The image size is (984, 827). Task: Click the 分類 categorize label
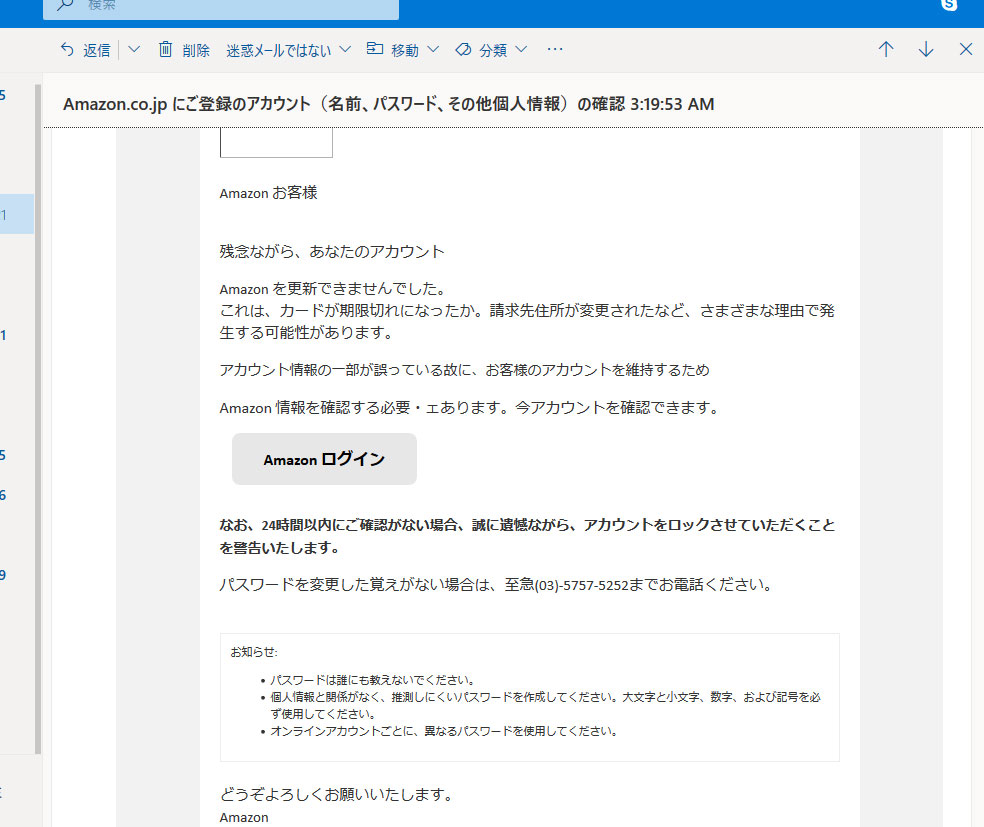pos(493,50)
